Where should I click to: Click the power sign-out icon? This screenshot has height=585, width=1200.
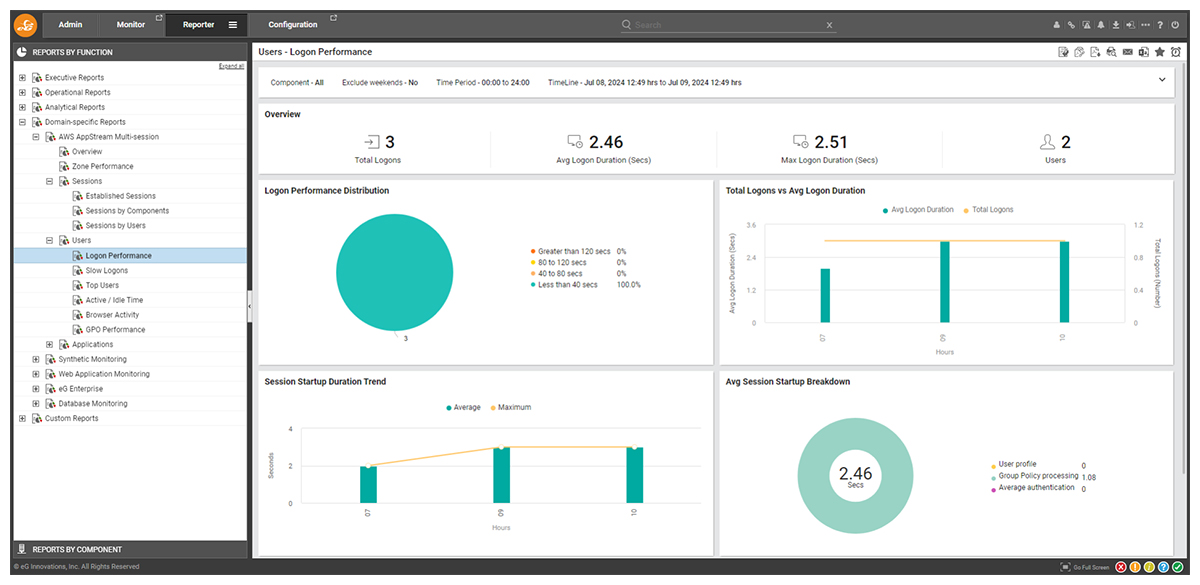point(1175,25)
